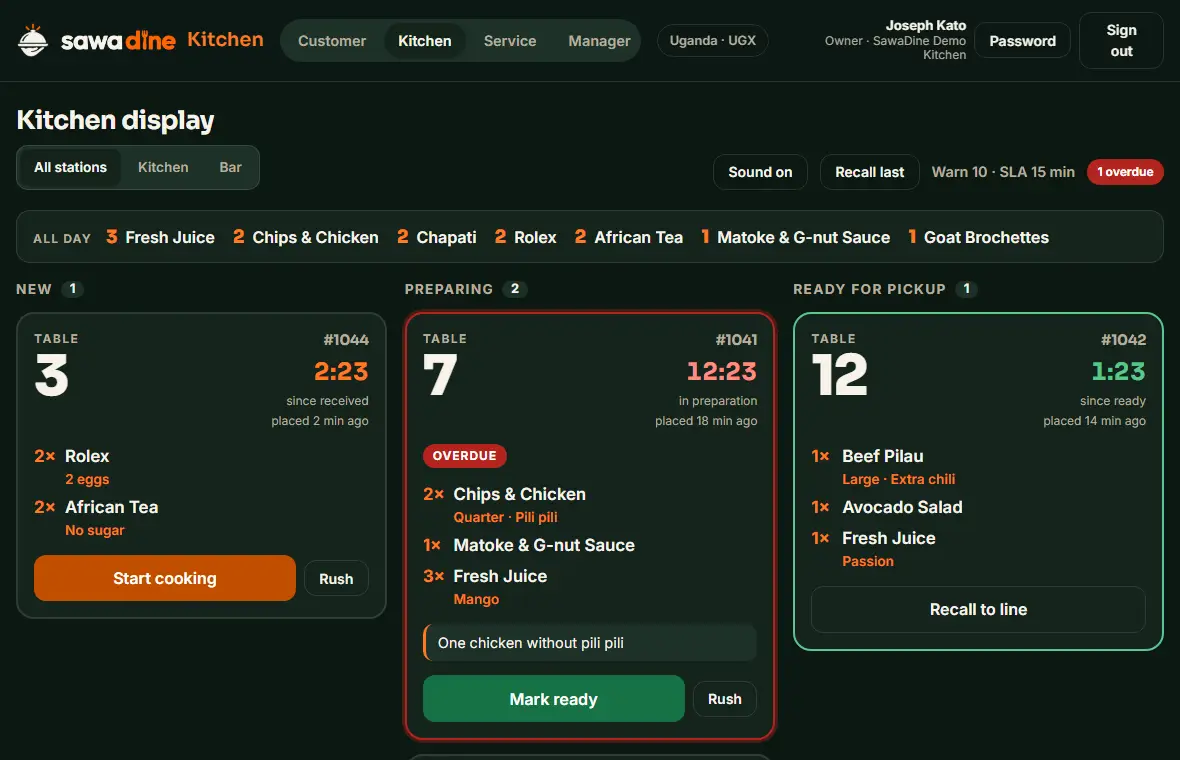Click the 1:23 since ready timer
Viewport: 1180px width, 760px height.
pyautogui.click(x=1118, y=371)
